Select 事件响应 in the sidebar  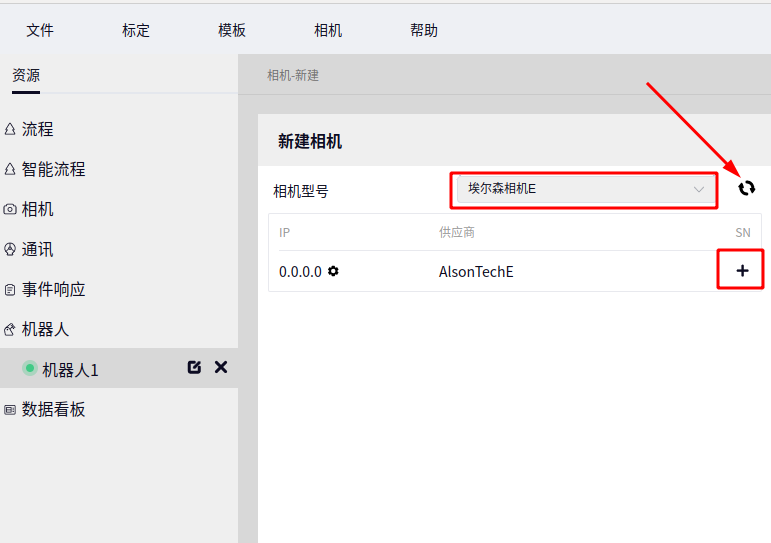(53, 289)
